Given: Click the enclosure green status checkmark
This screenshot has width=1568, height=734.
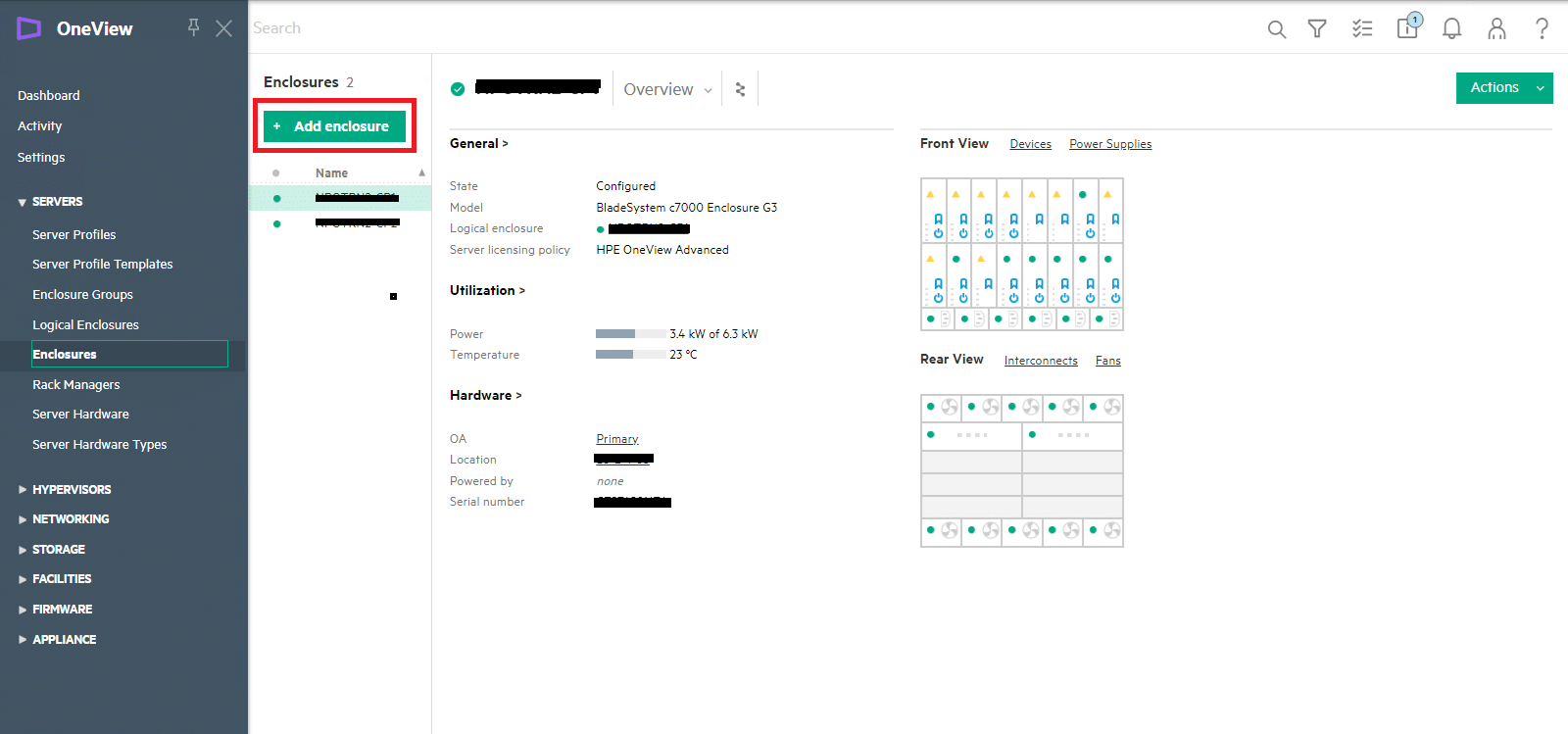Looking at the screenshot, I should click(458, 89).
